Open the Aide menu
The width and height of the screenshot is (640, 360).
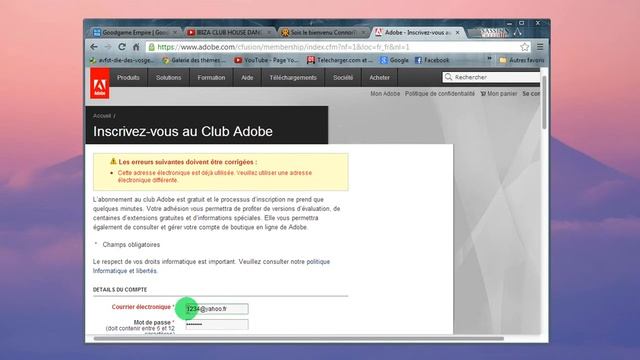pyautogui.click(x=247, y=78)
